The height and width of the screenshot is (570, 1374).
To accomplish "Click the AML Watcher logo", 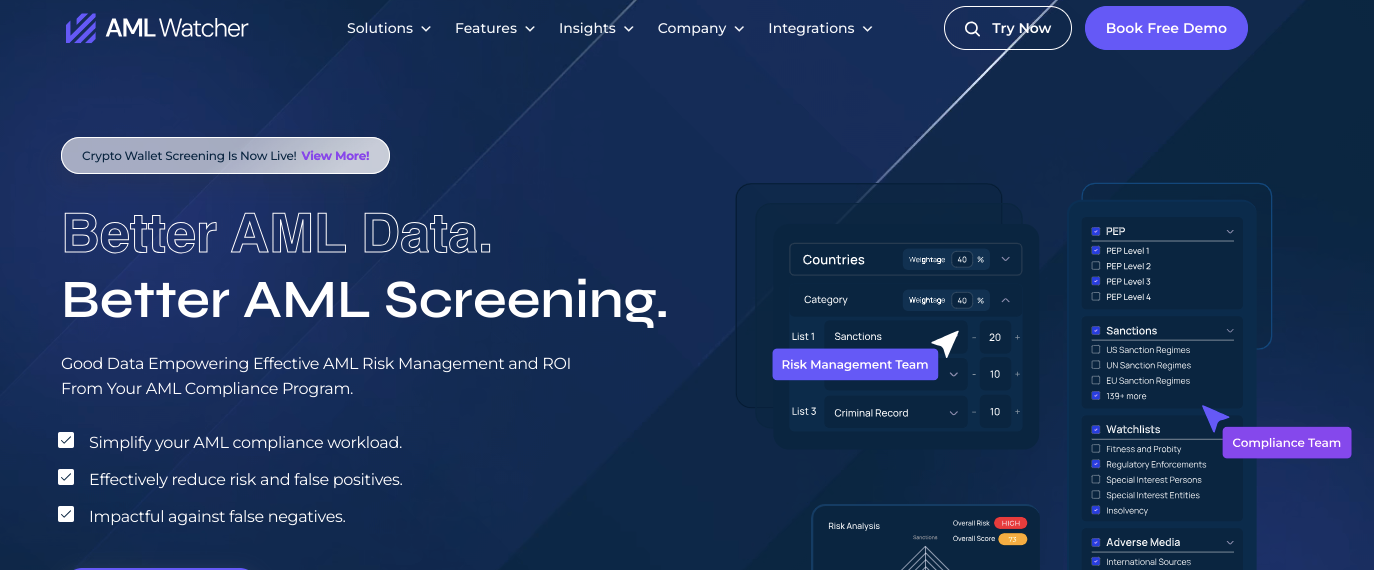I will point(157,28).
